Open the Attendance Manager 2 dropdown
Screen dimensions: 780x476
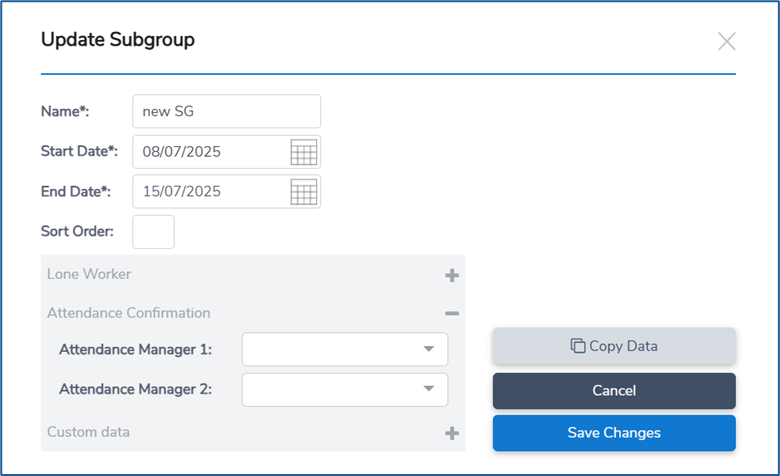345,389
